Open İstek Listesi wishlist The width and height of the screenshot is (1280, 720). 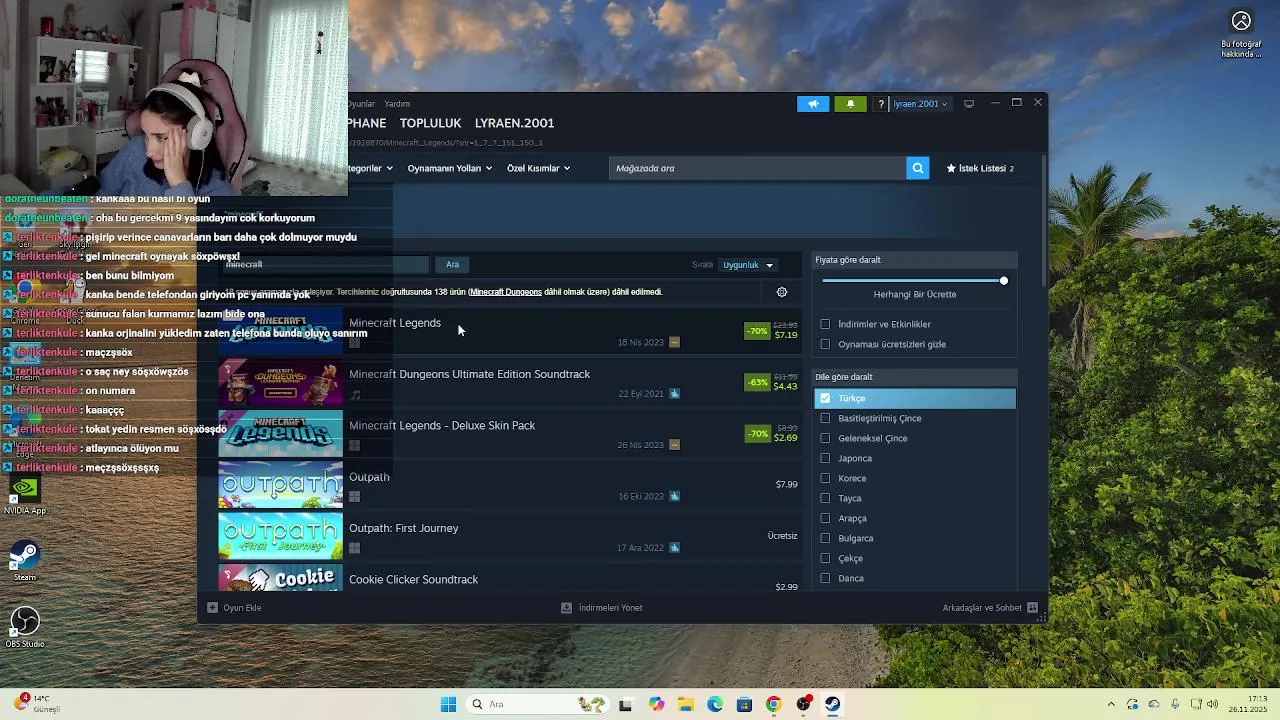point(980,168)
